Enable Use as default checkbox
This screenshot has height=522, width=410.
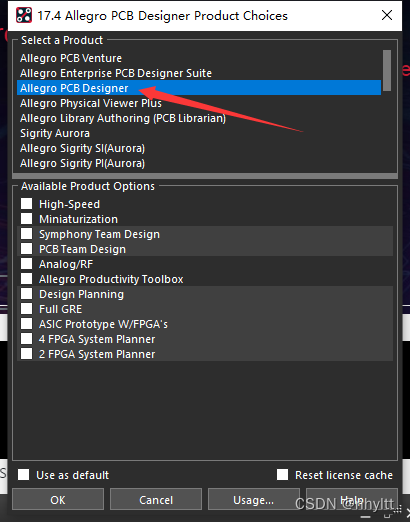click(23, 474)
